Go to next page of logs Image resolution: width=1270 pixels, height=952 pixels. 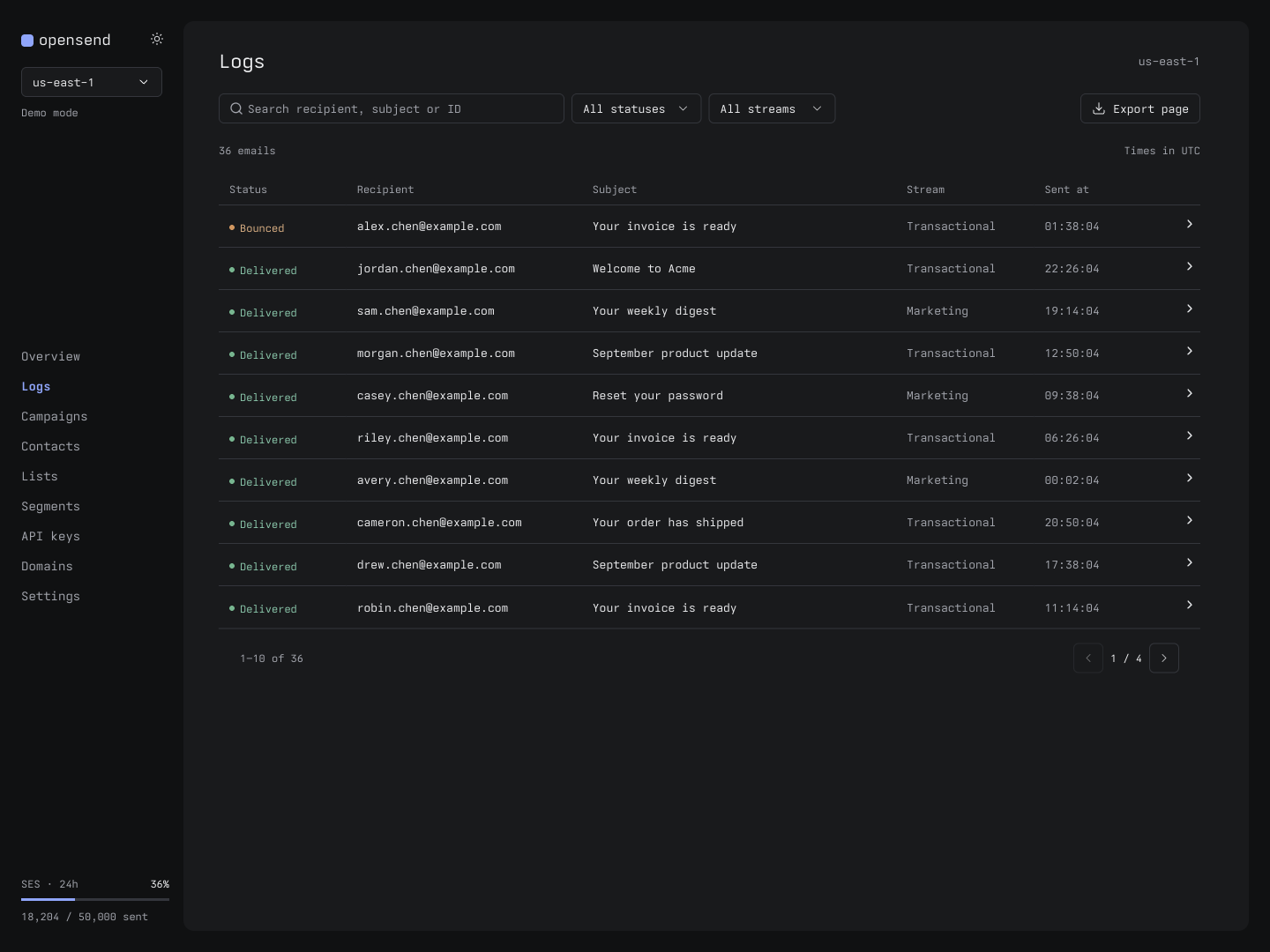[x=1164, y=658]
